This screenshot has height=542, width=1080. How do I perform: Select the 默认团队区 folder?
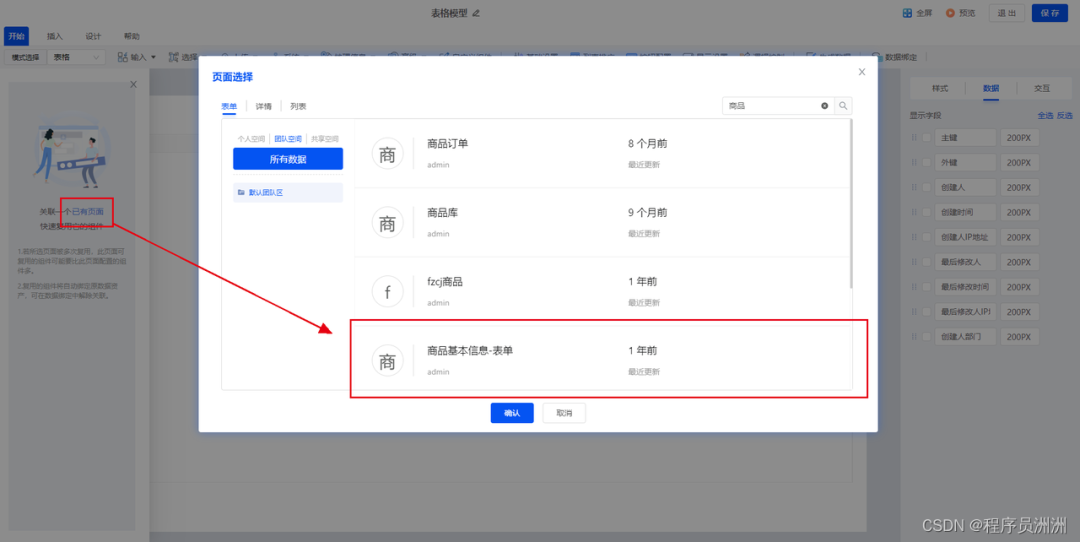click(x=288, y=193)
